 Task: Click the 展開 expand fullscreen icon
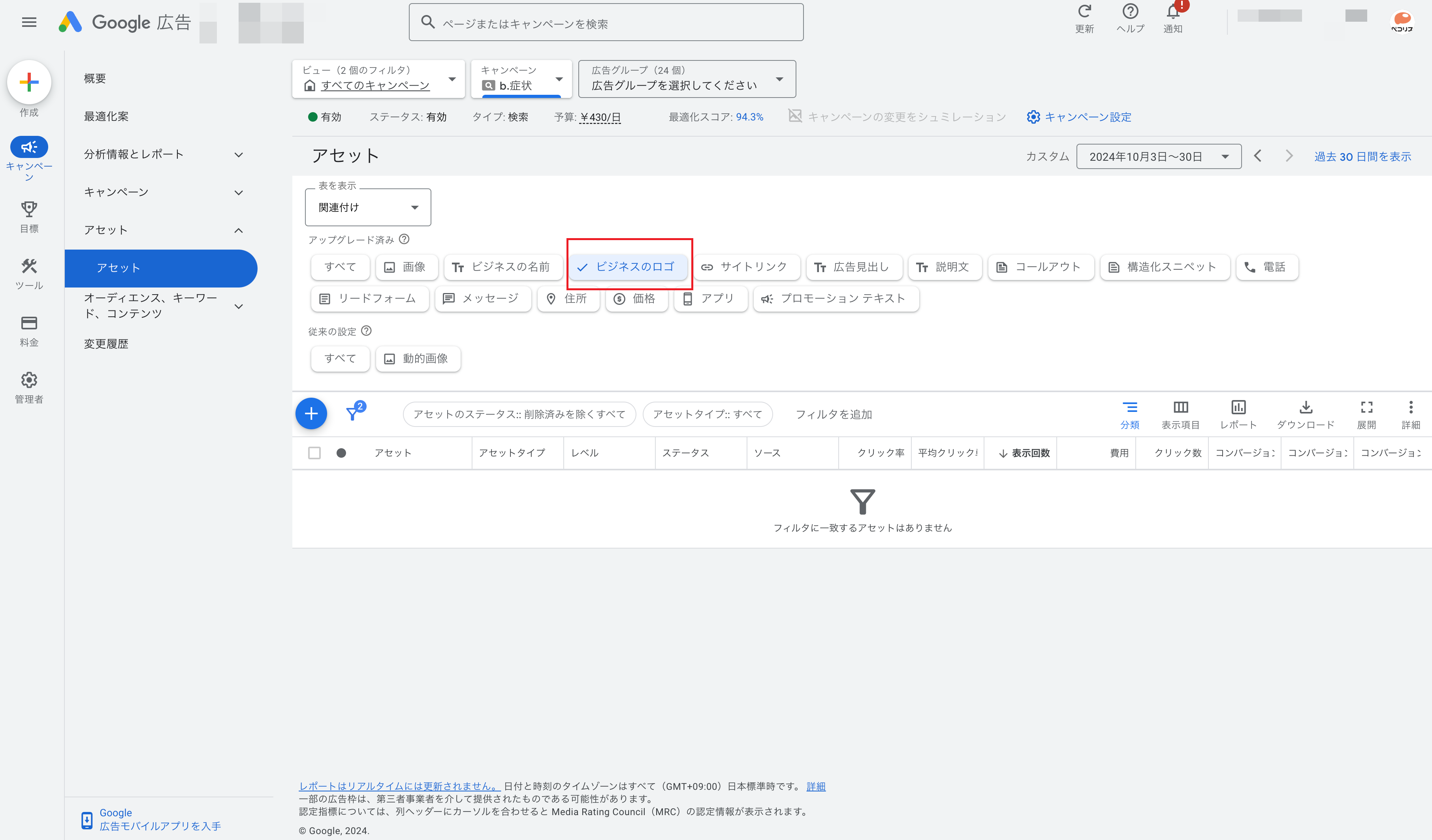(x=1366, y=413)
